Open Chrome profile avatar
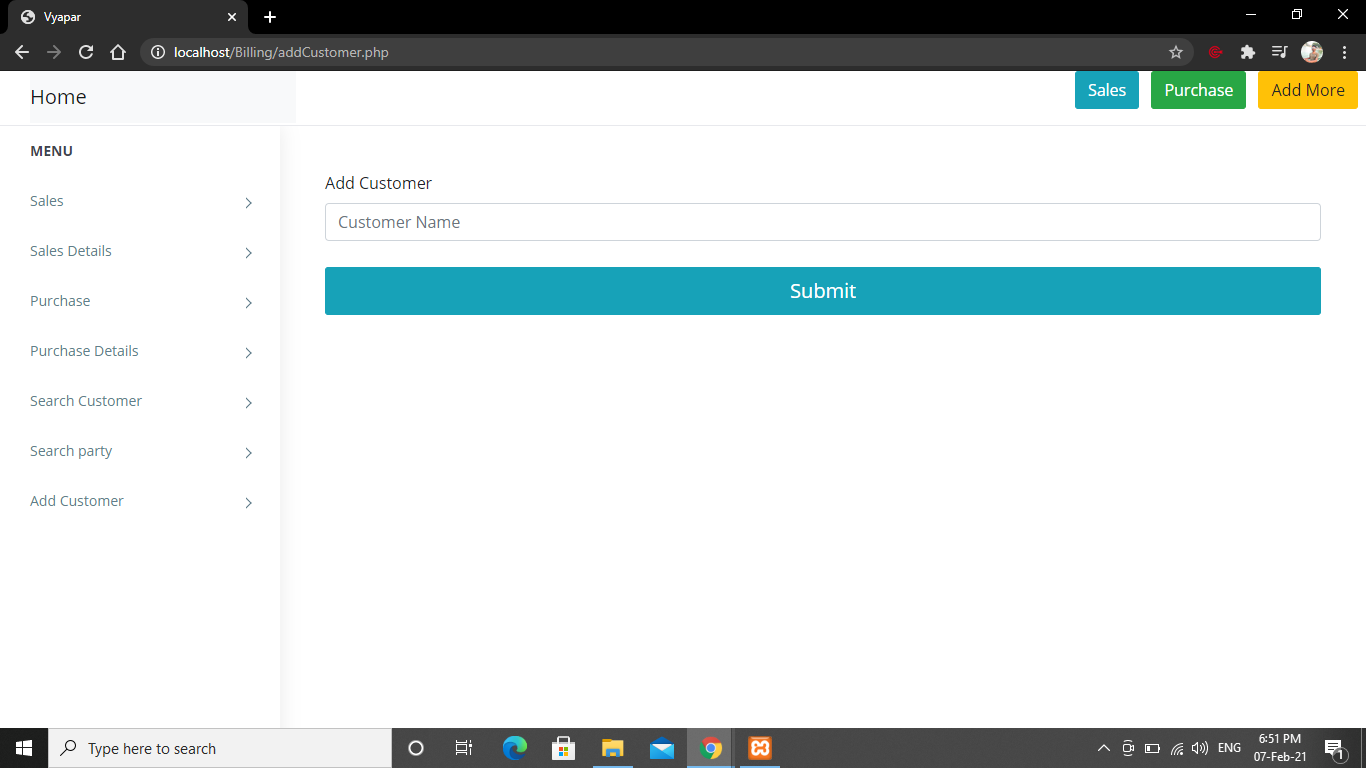 click(x=1312, y=52)
